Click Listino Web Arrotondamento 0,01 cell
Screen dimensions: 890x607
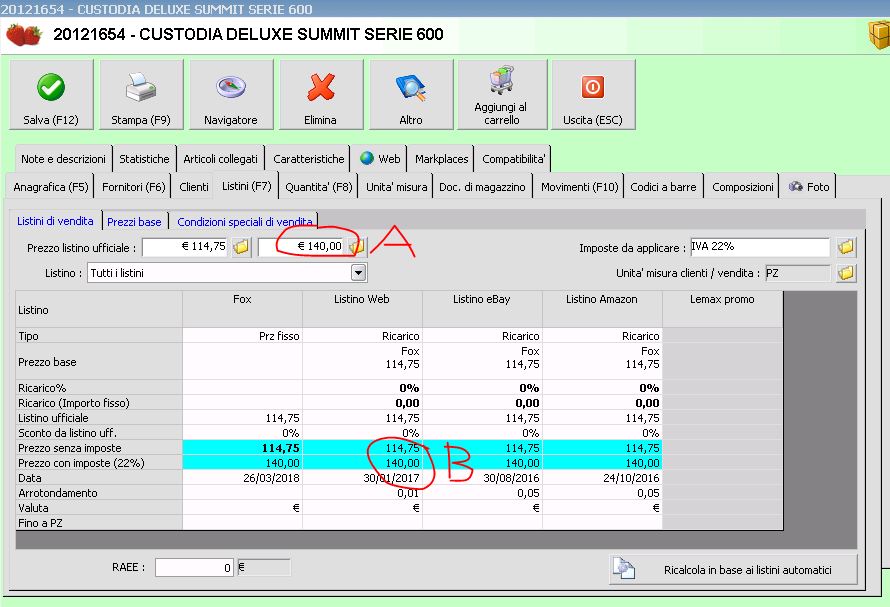[x=362, y=493]
